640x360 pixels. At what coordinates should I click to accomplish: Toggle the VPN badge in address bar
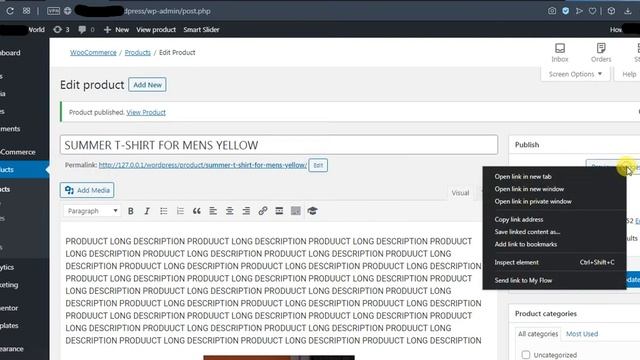(53, 11)
